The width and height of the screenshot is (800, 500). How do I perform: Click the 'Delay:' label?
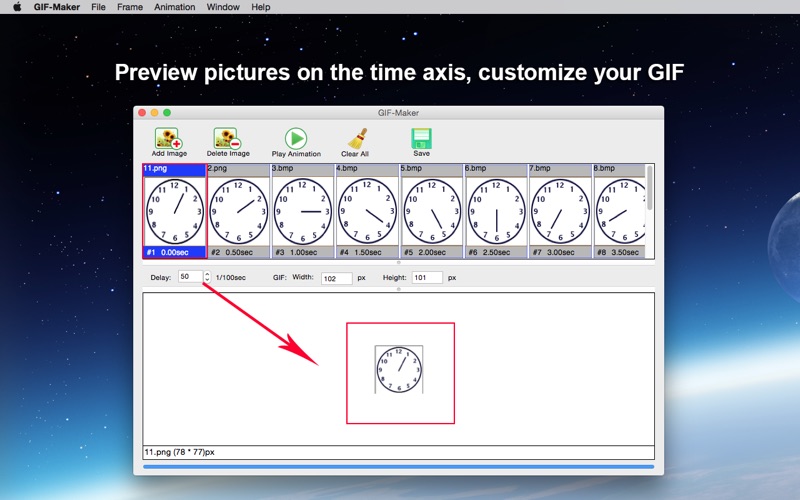tap(161, 278)
